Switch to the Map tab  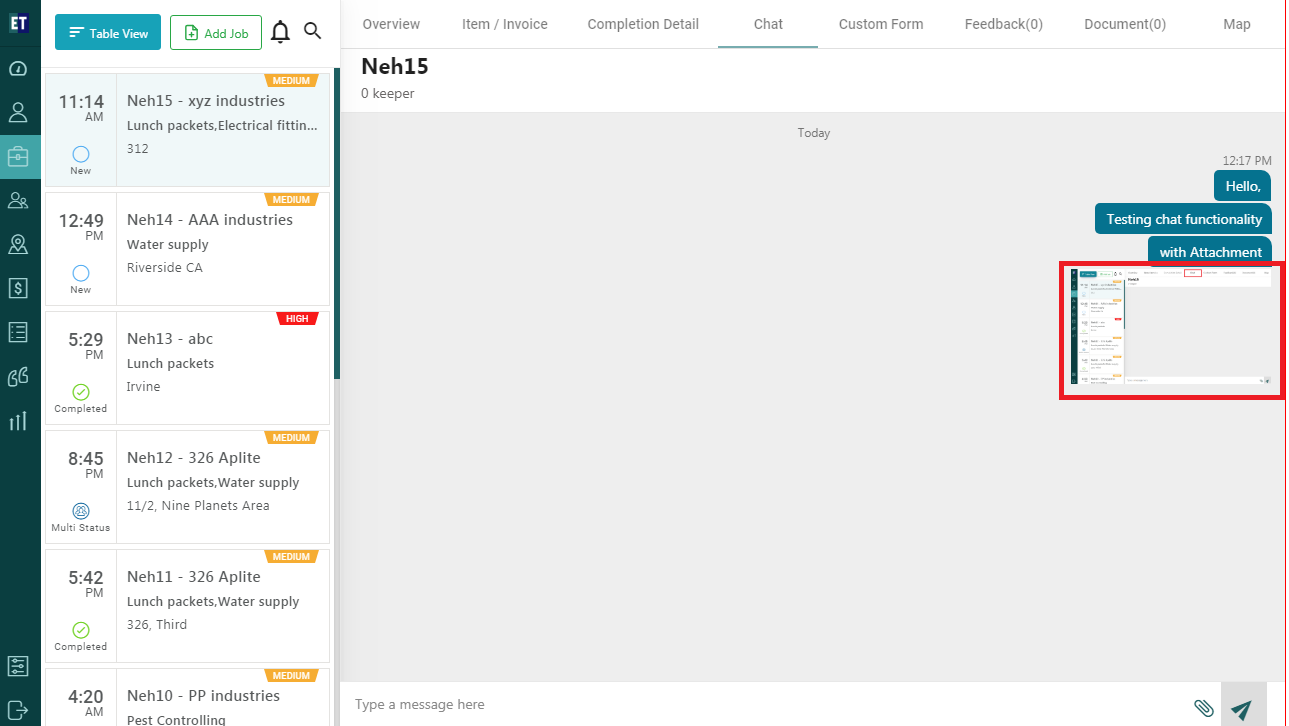[x=1237, y=24]
